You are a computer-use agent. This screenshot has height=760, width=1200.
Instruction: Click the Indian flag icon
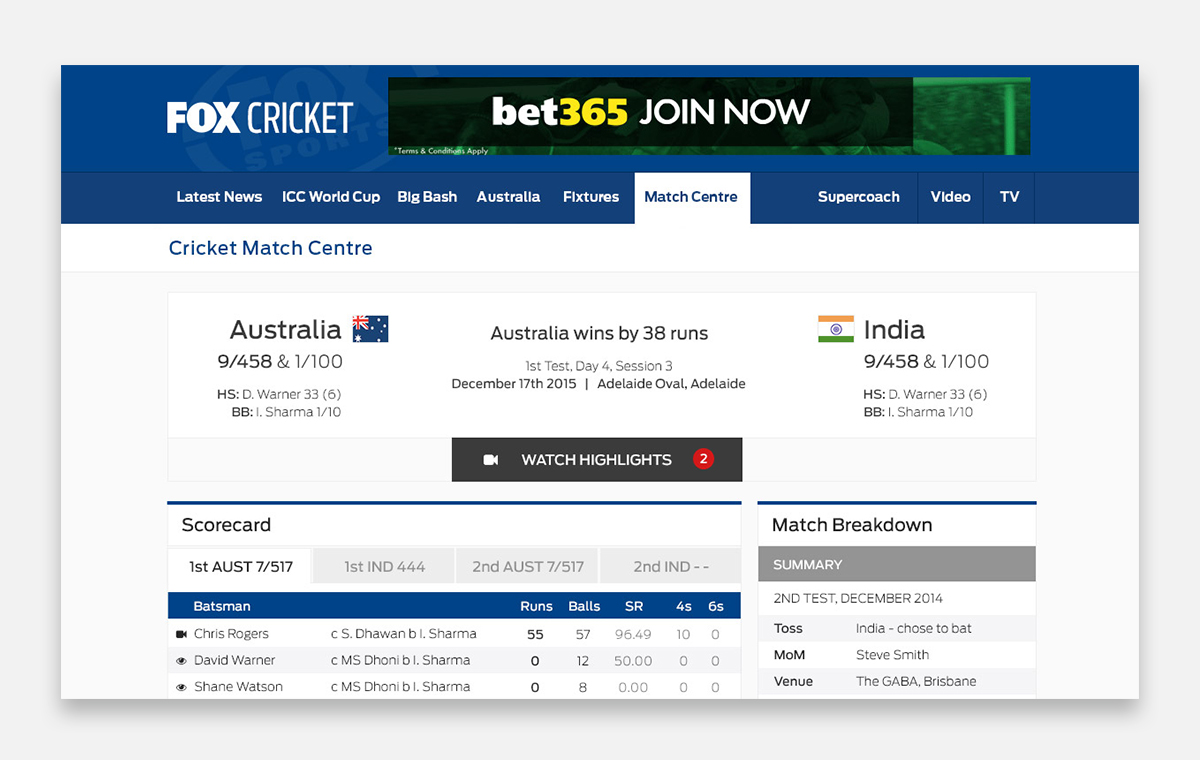(x=836, y=329)
